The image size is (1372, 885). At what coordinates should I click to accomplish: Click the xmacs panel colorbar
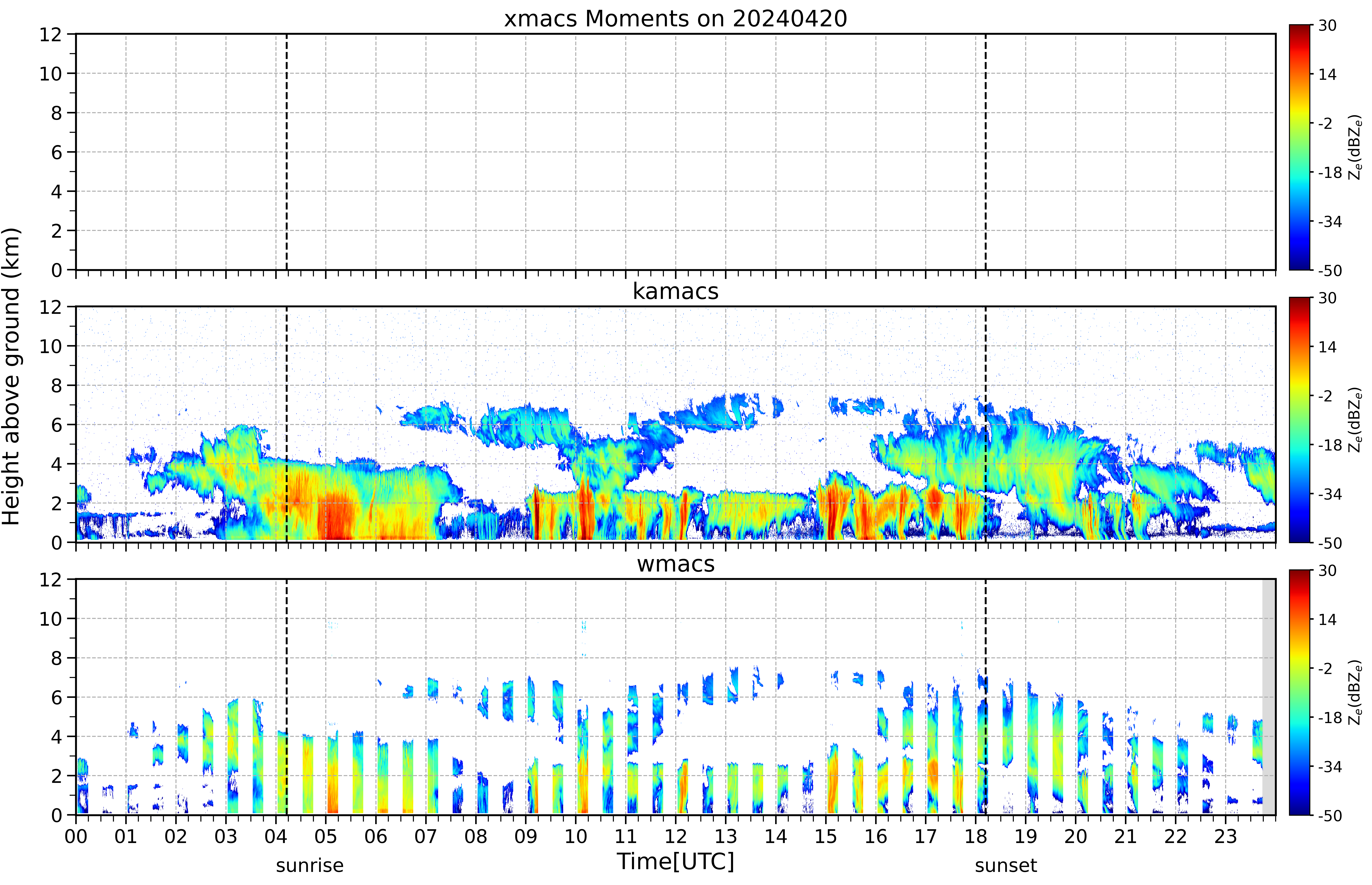(x=1300, y=147)
